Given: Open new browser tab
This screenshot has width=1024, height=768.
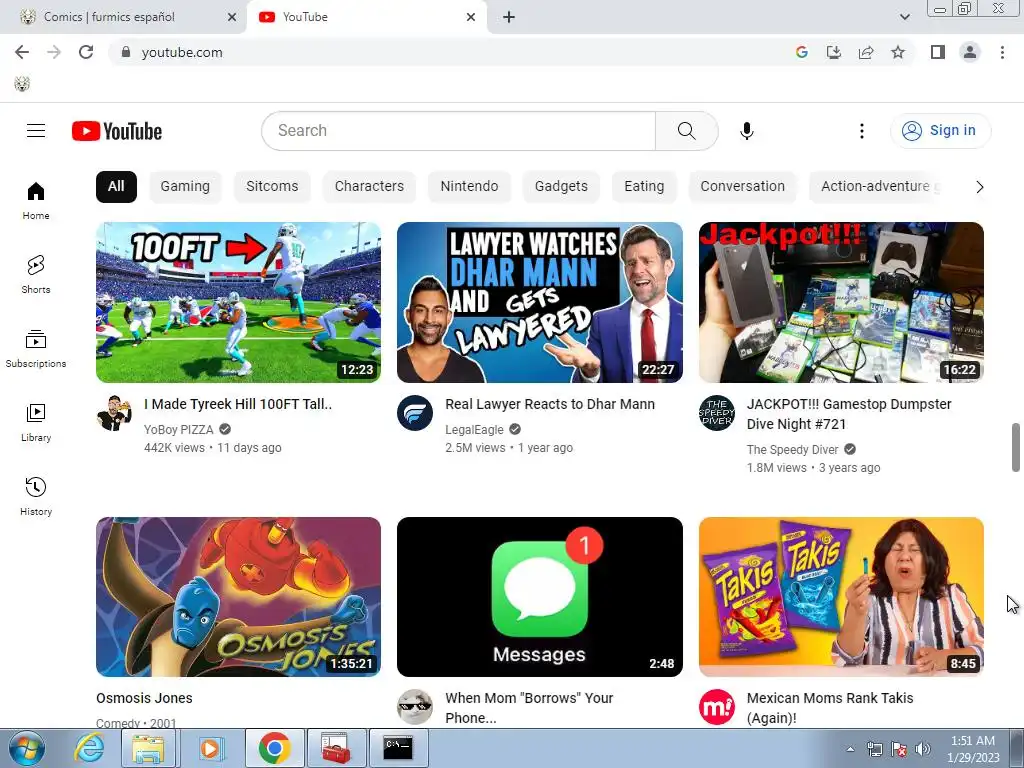Looking at the screenshot, I should click(x=509, y=18).
